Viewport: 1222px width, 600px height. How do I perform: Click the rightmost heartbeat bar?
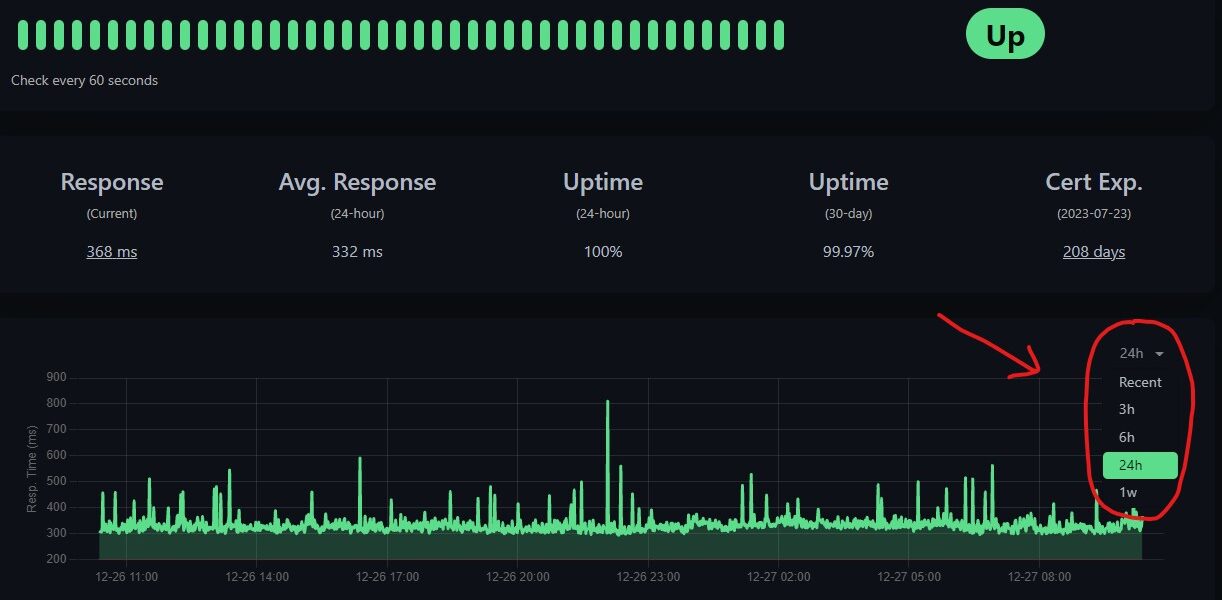(x=778, y=35)
